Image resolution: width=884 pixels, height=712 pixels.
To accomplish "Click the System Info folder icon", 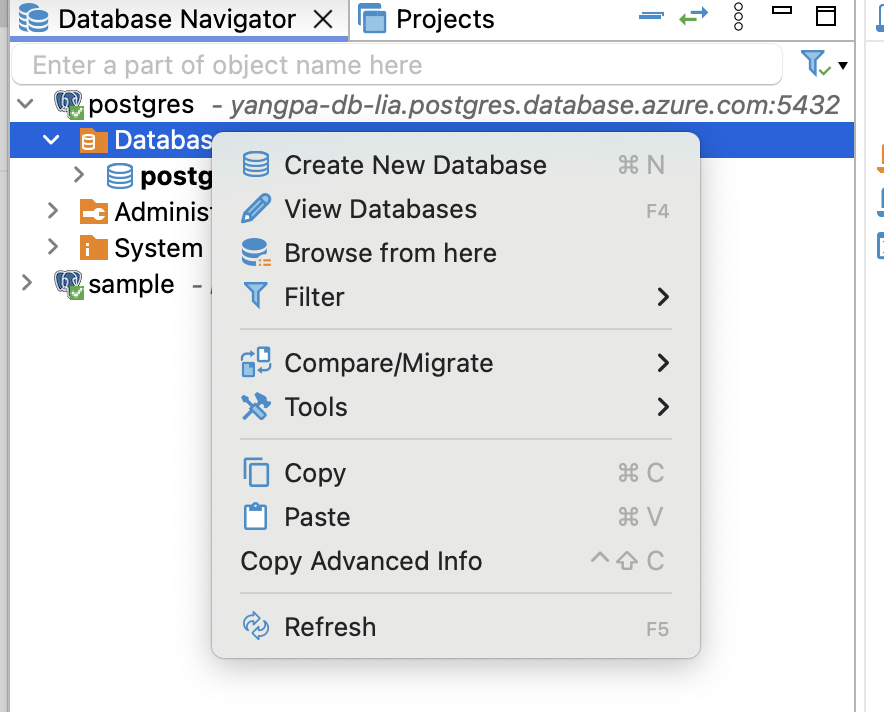I will pos(94,247).
